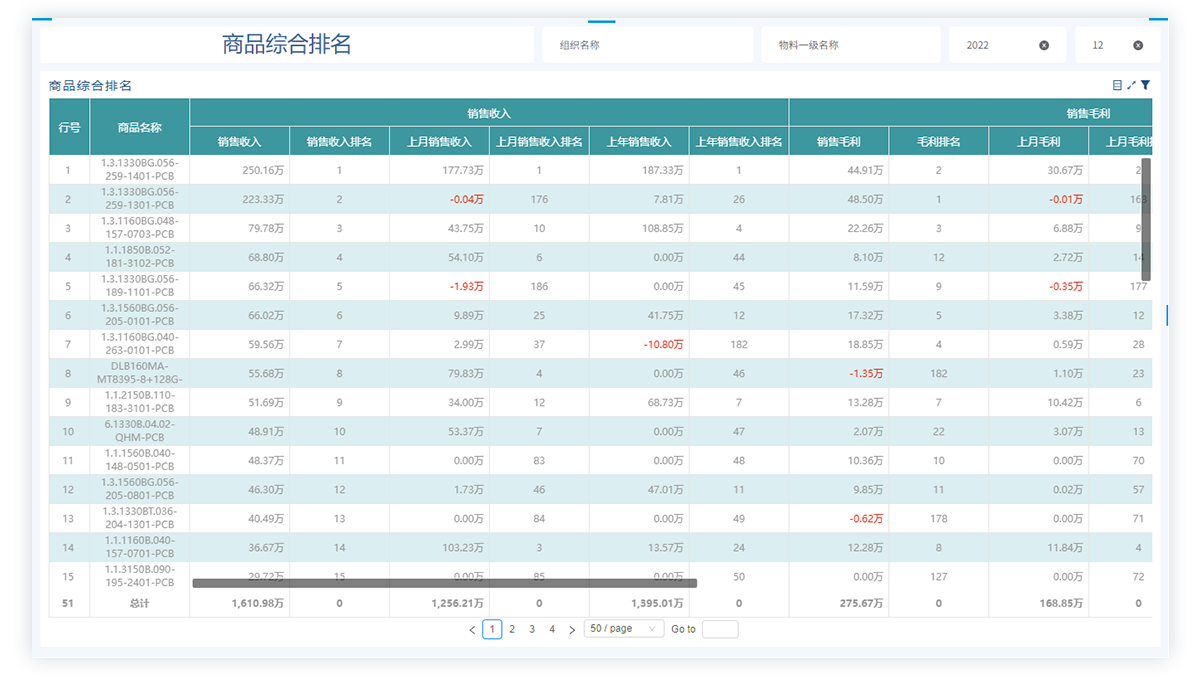
Task: Click the 毛利排名 column header
Action: 938,142
